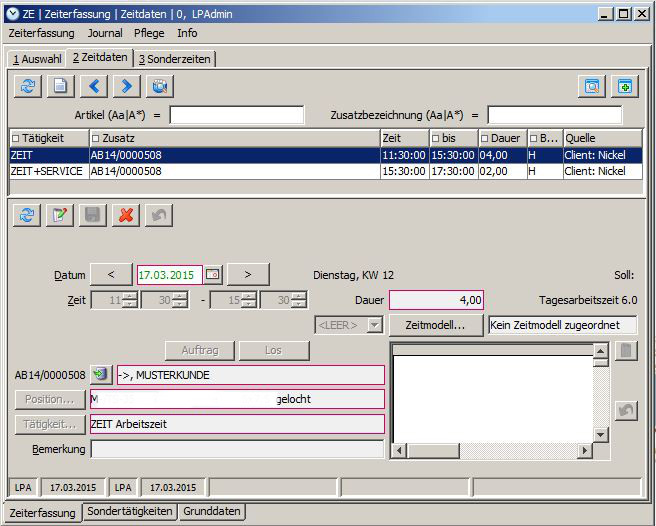Open the Grunddaten bottom tab
Screen dimensions: 656x526
[x=211, y=512]
